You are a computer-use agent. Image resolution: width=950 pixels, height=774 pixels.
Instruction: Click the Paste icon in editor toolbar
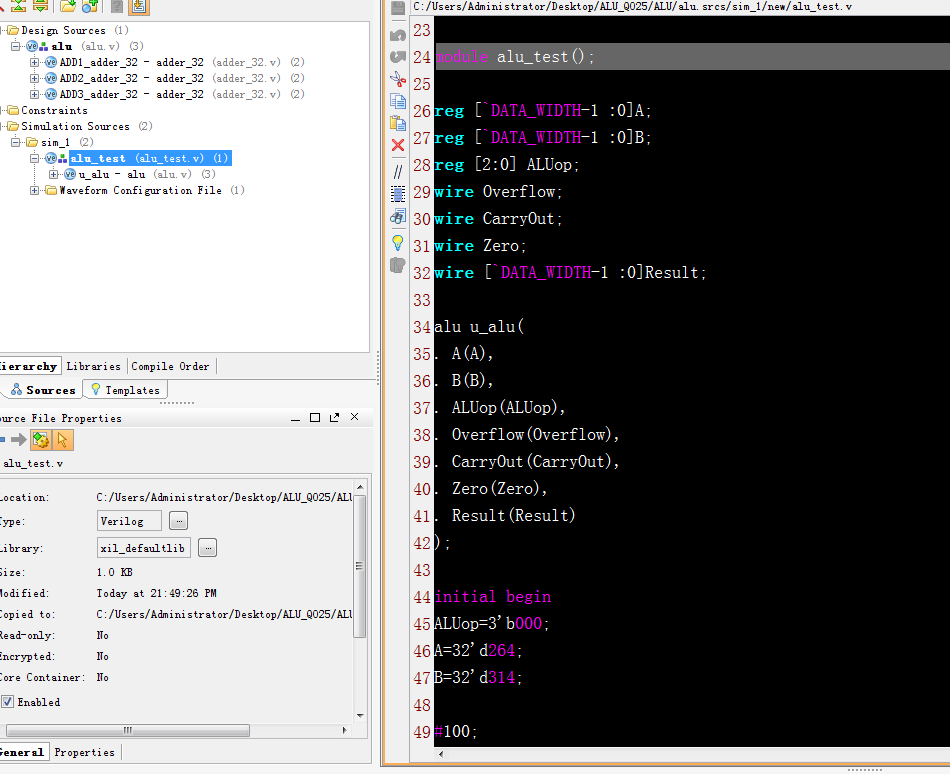coord(397,123)
